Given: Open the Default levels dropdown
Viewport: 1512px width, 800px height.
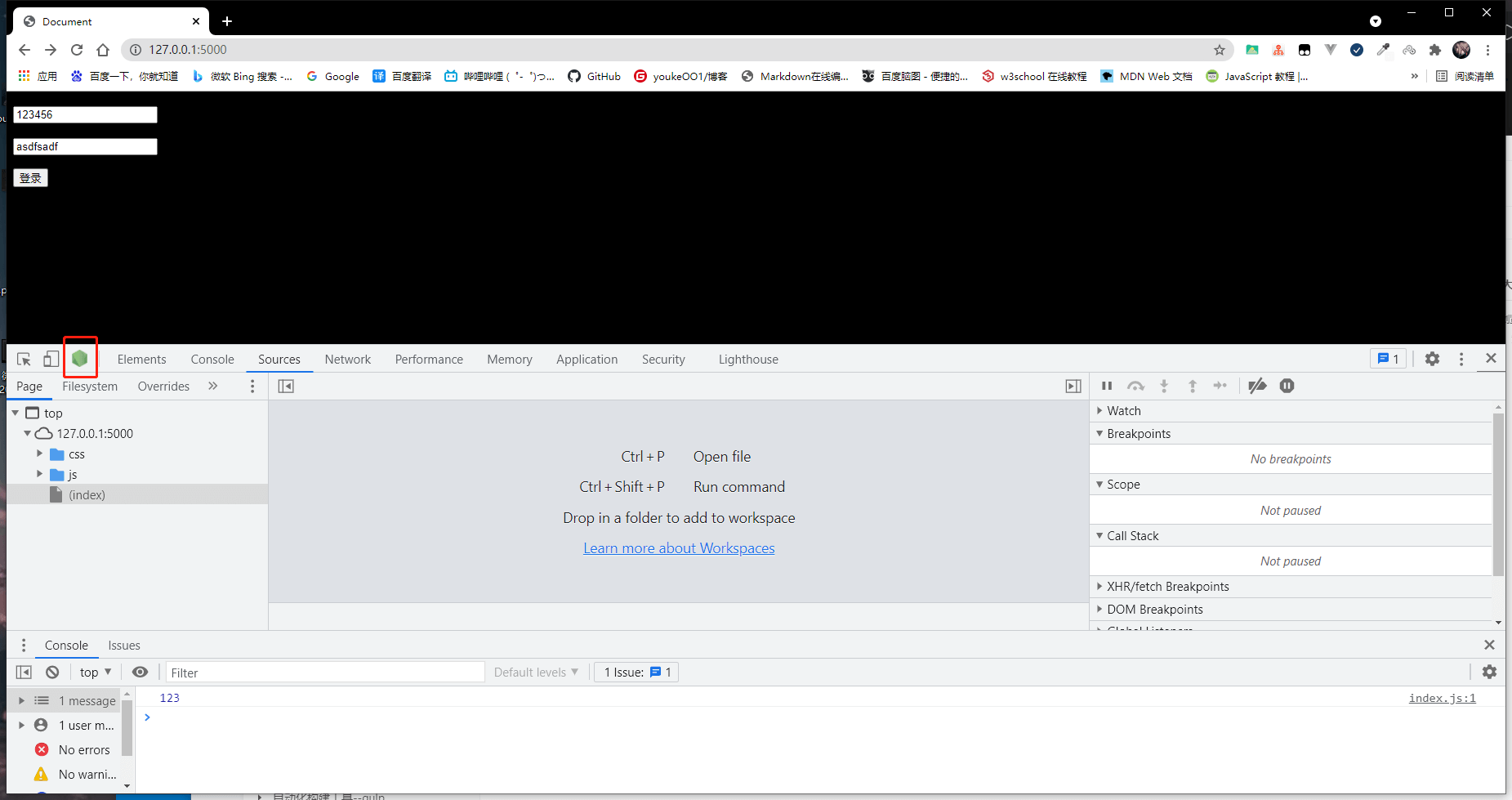Looking at the screenshot, I should (536, 673).
